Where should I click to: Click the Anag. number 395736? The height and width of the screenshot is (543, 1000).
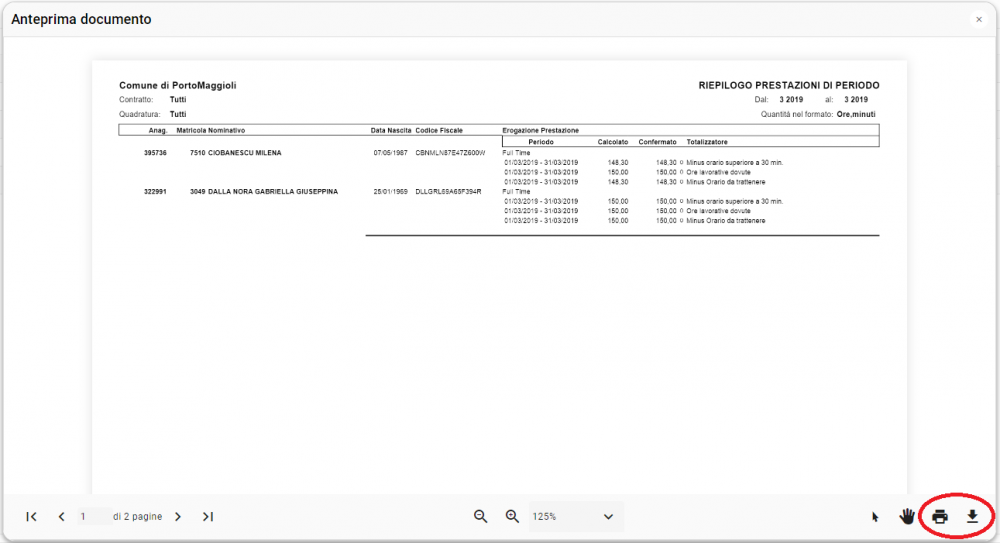[x=155, y=153]
